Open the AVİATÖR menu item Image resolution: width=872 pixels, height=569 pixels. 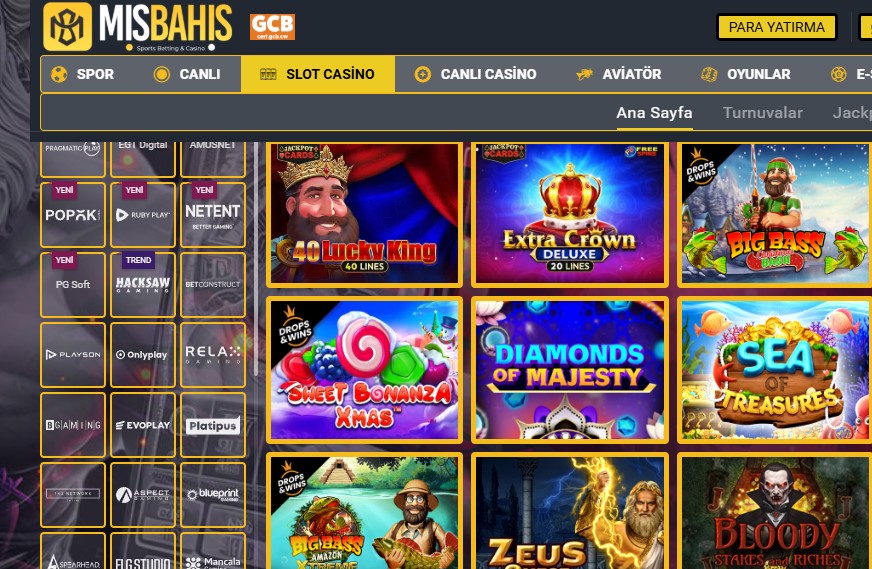click(x=618, y=74)
